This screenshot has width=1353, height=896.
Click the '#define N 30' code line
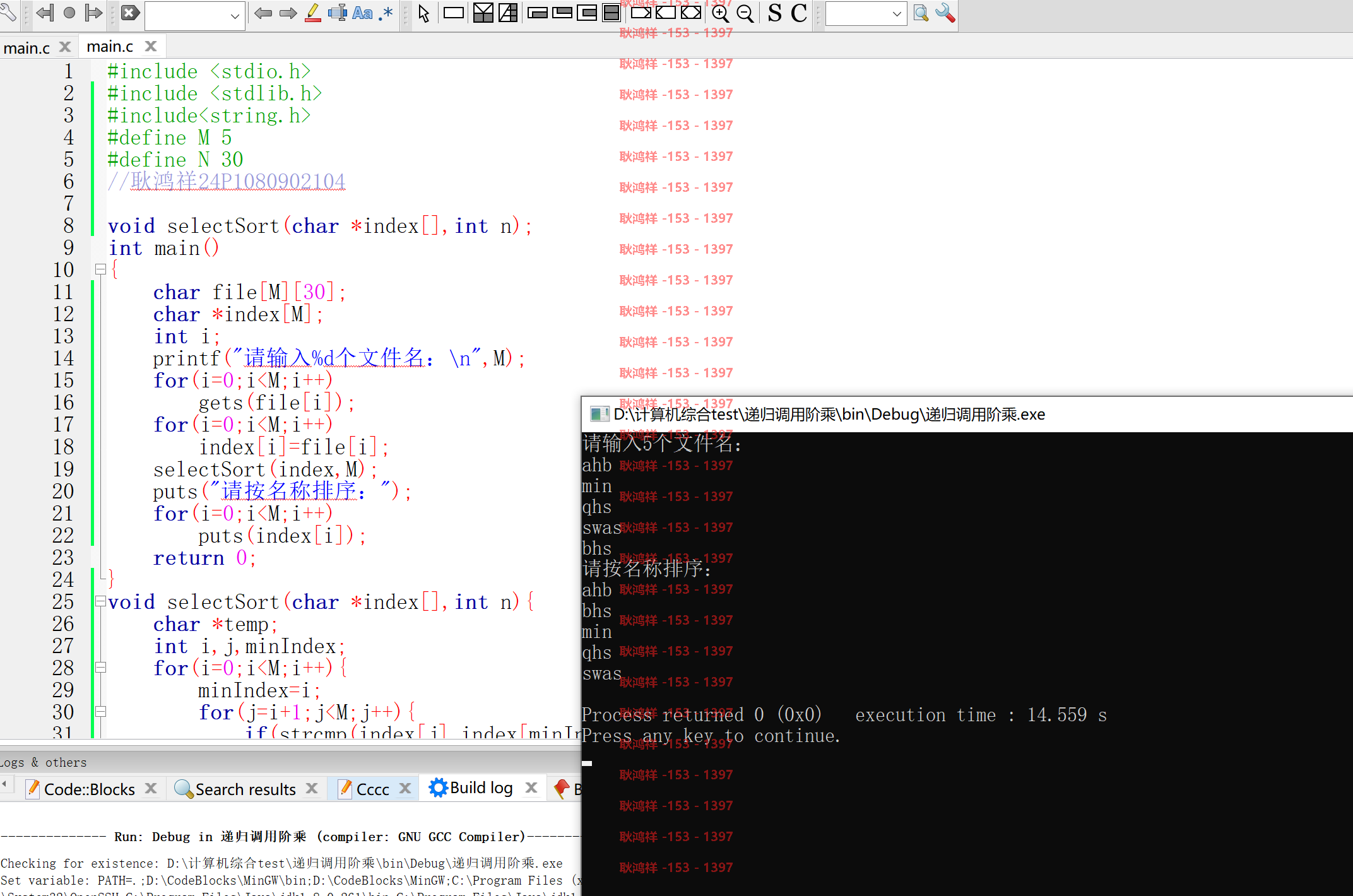175,160
